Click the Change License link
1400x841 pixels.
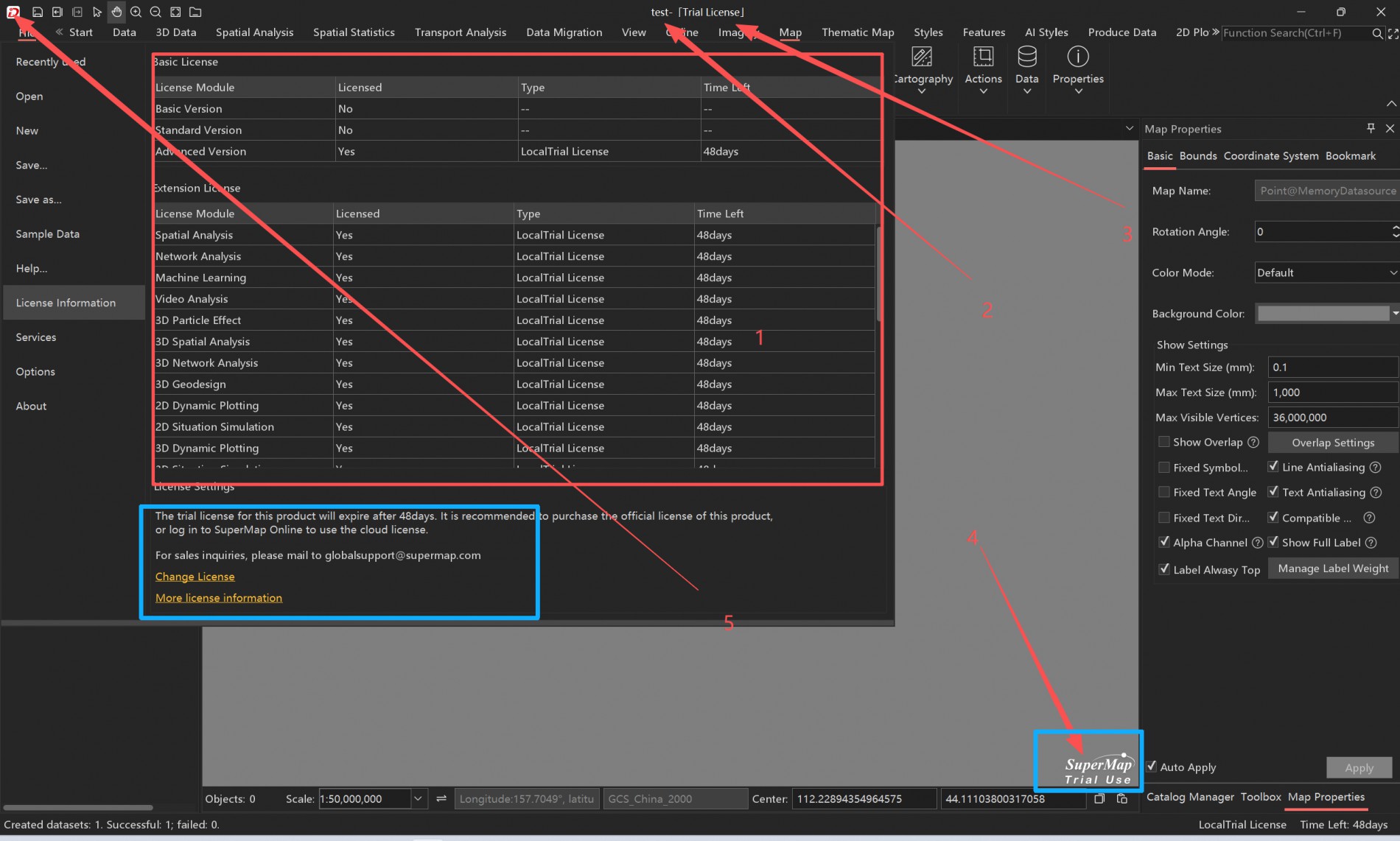point(195,577)
